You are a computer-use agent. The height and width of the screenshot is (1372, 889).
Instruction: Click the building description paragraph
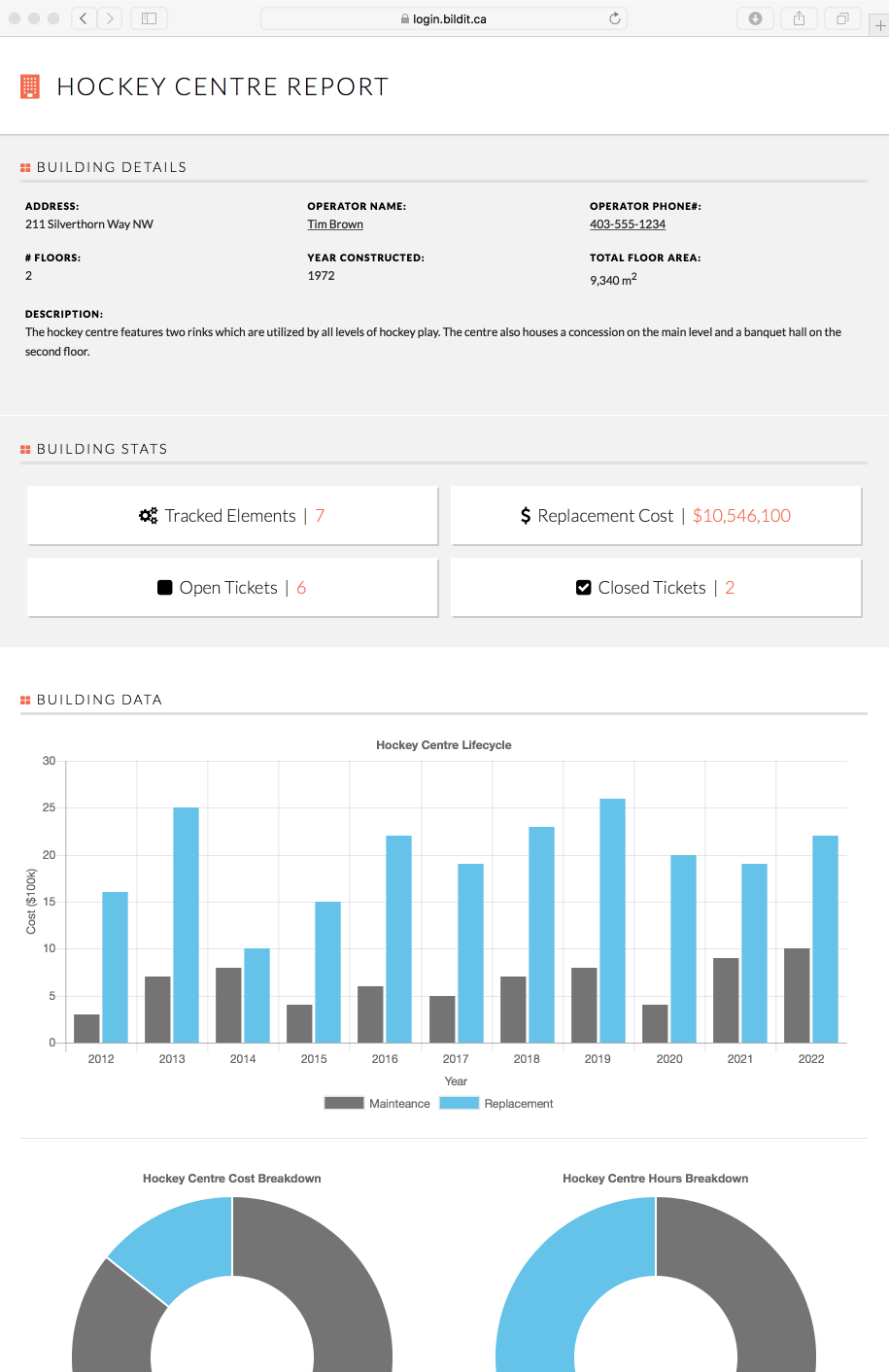[433, 342]
